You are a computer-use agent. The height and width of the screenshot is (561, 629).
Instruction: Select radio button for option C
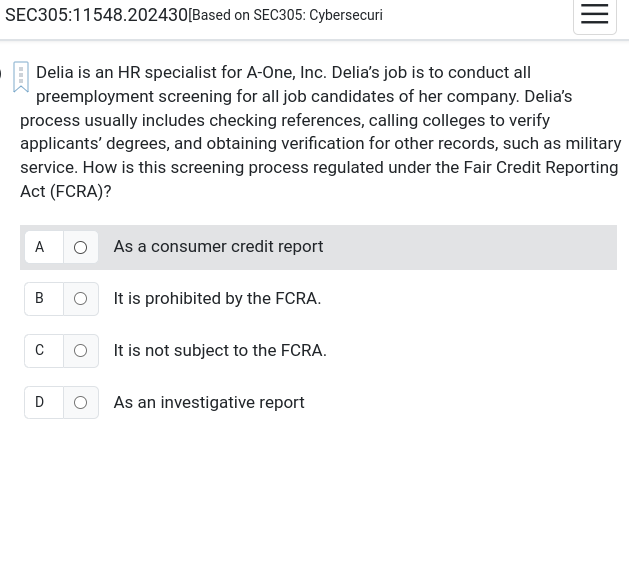[81, 351]
